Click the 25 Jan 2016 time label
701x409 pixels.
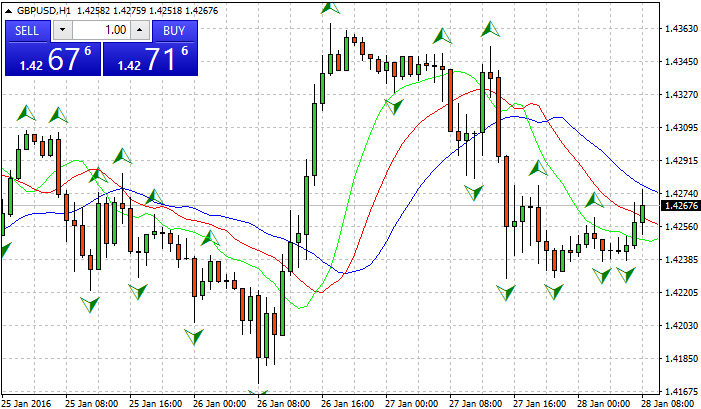tap(26, 404)
